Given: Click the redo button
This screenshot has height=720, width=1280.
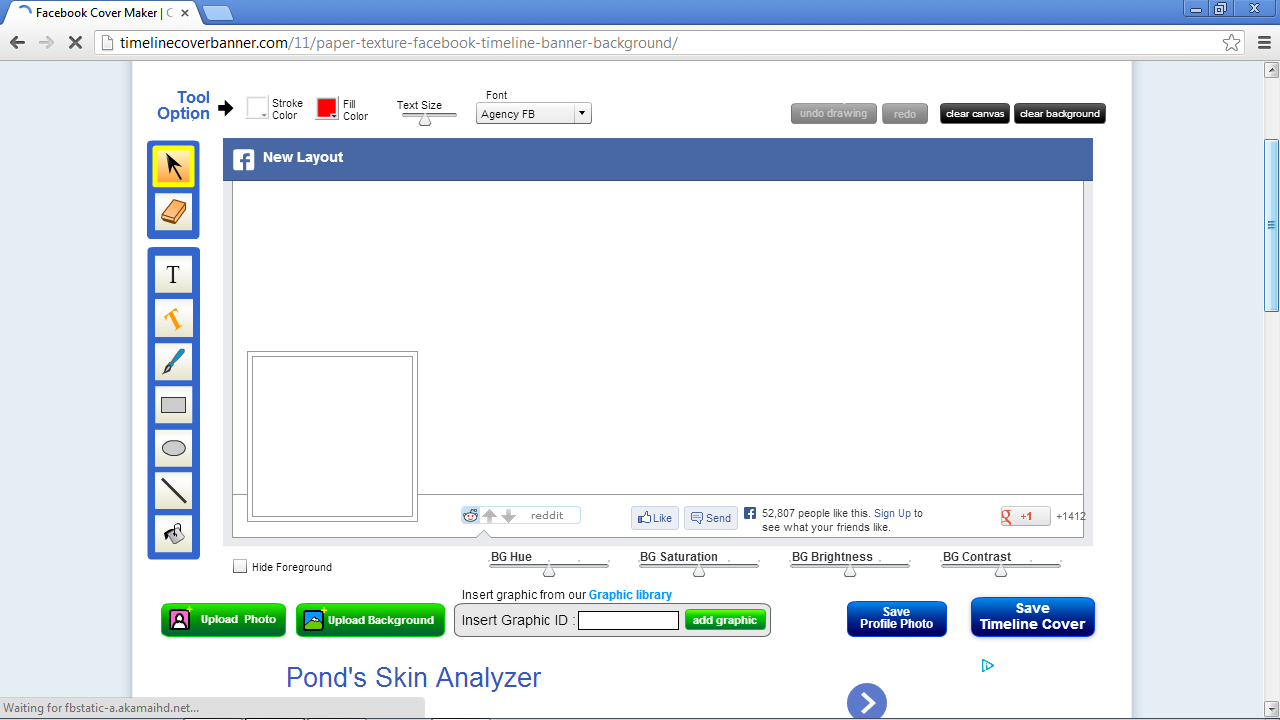Looking at the screenshot, I should [x=905, y=114].
